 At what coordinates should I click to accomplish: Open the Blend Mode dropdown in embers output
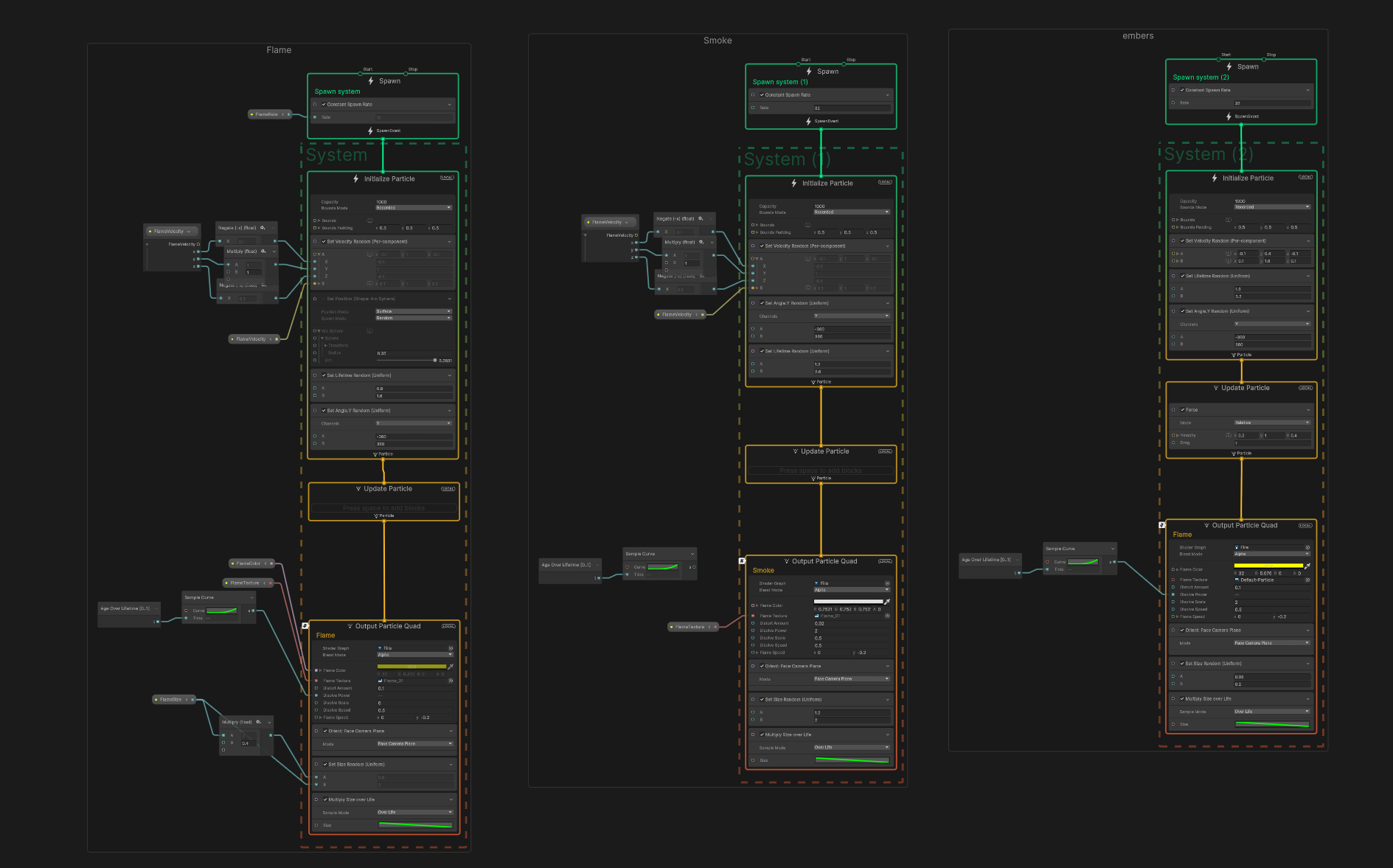click(1272, 554)
